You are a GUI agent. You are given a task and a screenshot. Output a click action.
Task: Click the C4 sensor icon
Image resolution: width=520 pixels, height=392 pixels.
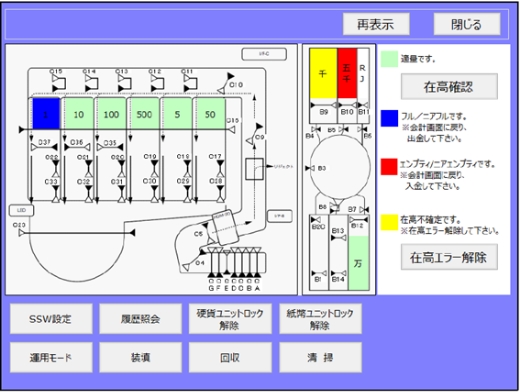click(x=194, y=259)
